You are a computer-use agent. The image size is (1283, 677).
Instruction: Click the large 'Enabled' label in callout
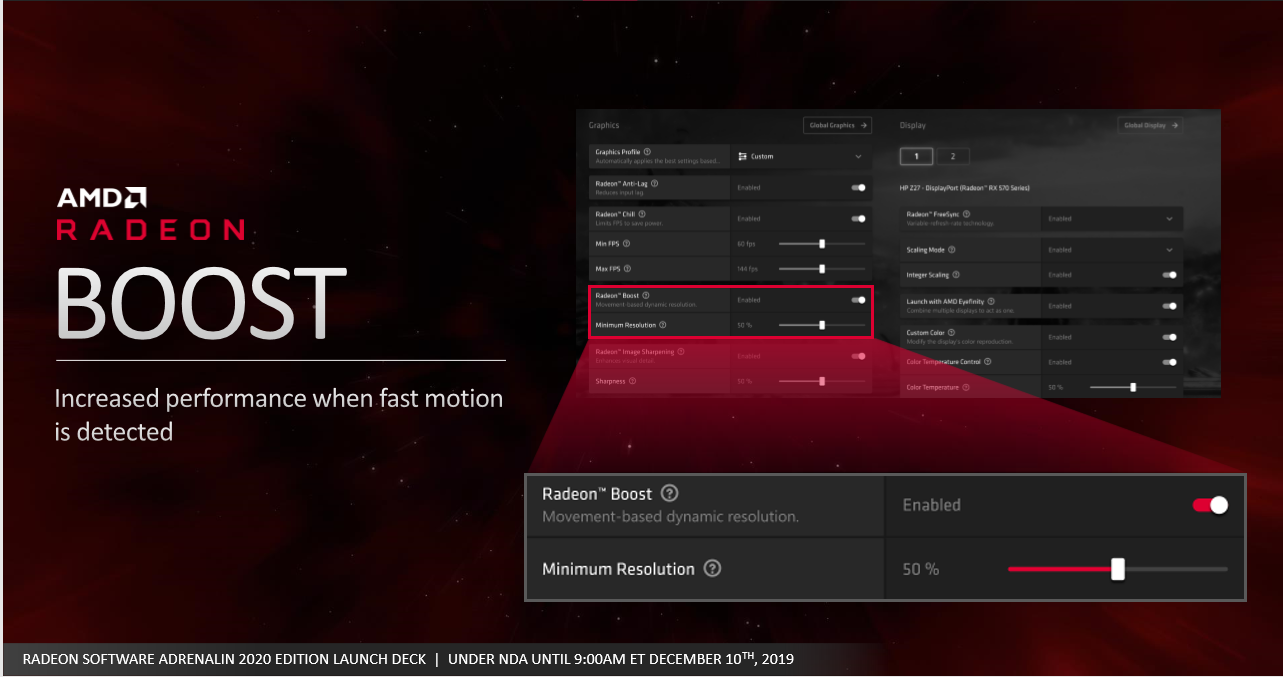coord(931,505)
